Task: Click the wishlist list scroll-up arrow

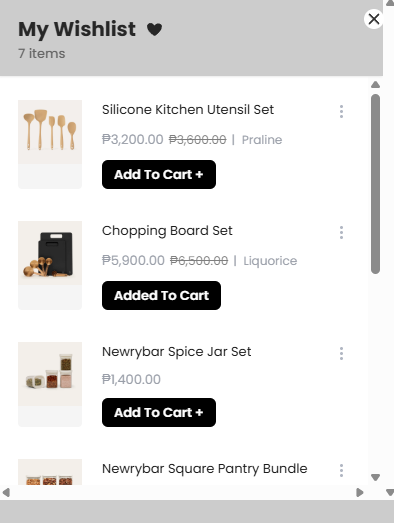Action: pos(375,85)
